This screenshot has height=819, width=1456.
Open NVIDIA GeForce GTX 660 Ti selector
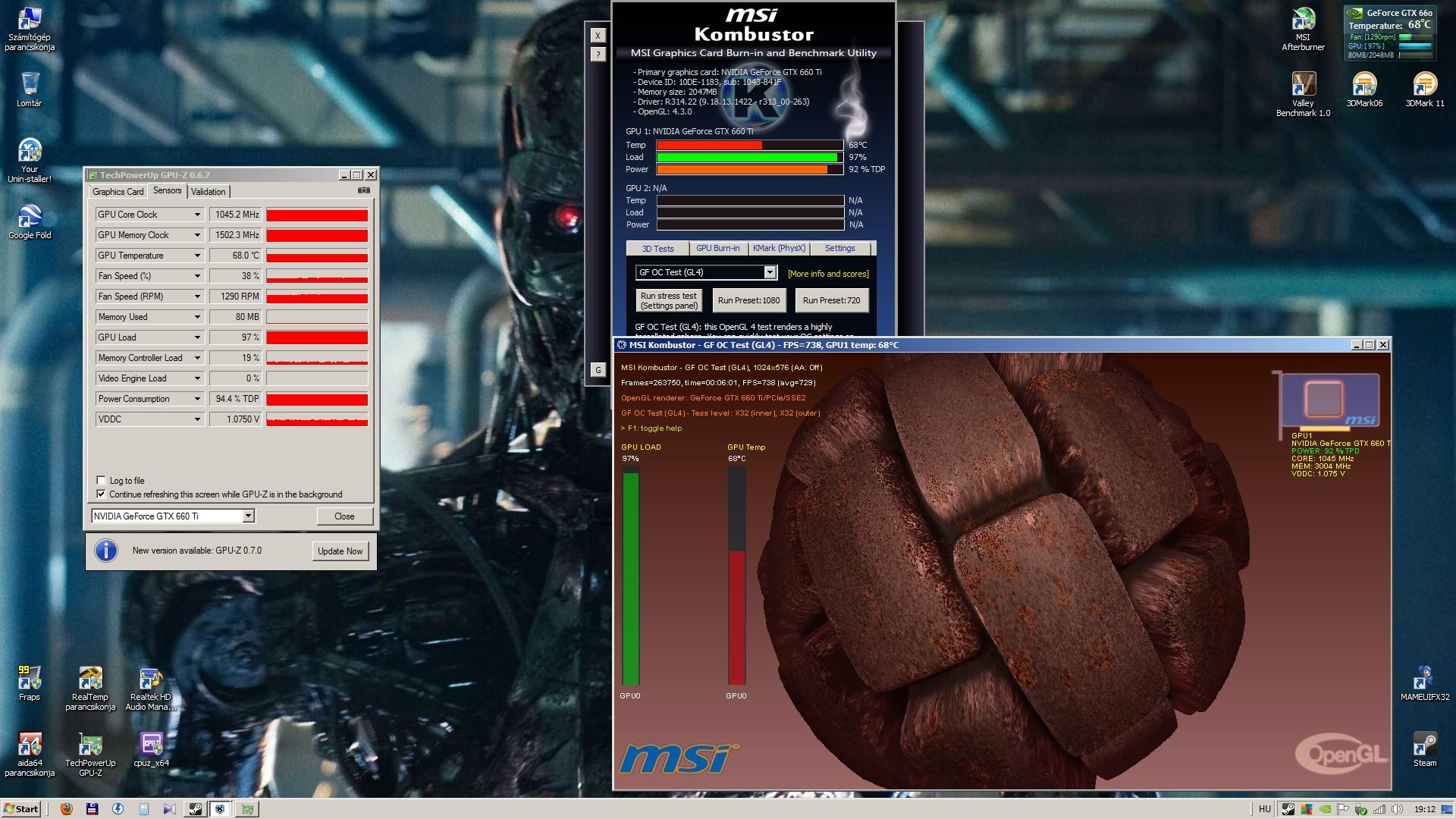click(173, 516)
